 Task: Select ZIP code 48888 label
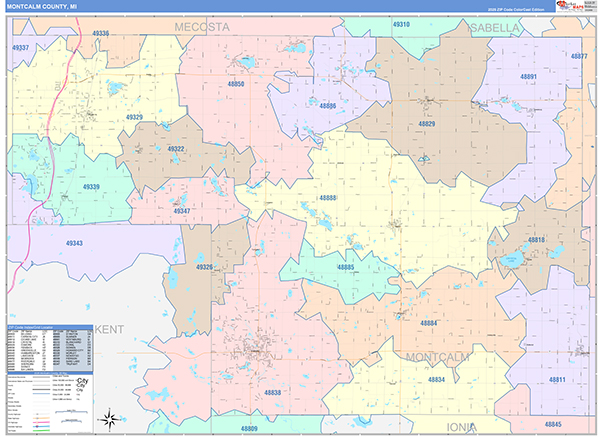tap(328, 198)
